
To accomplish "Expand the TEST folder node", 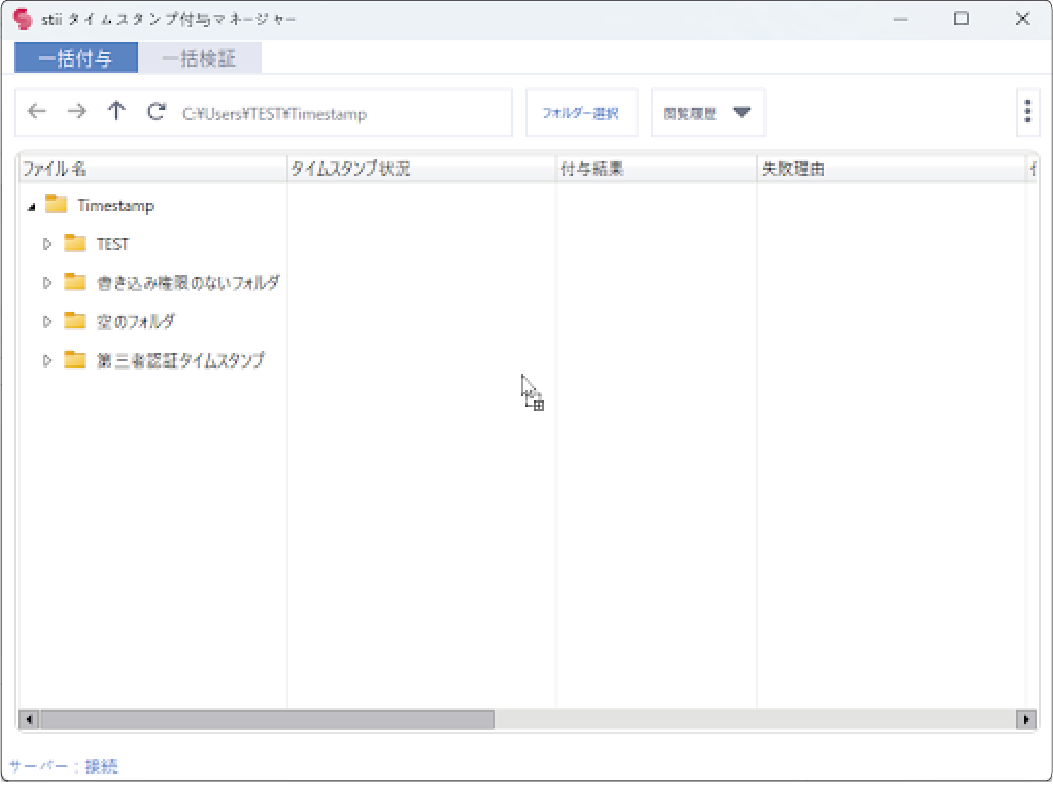I will [46, 244].
